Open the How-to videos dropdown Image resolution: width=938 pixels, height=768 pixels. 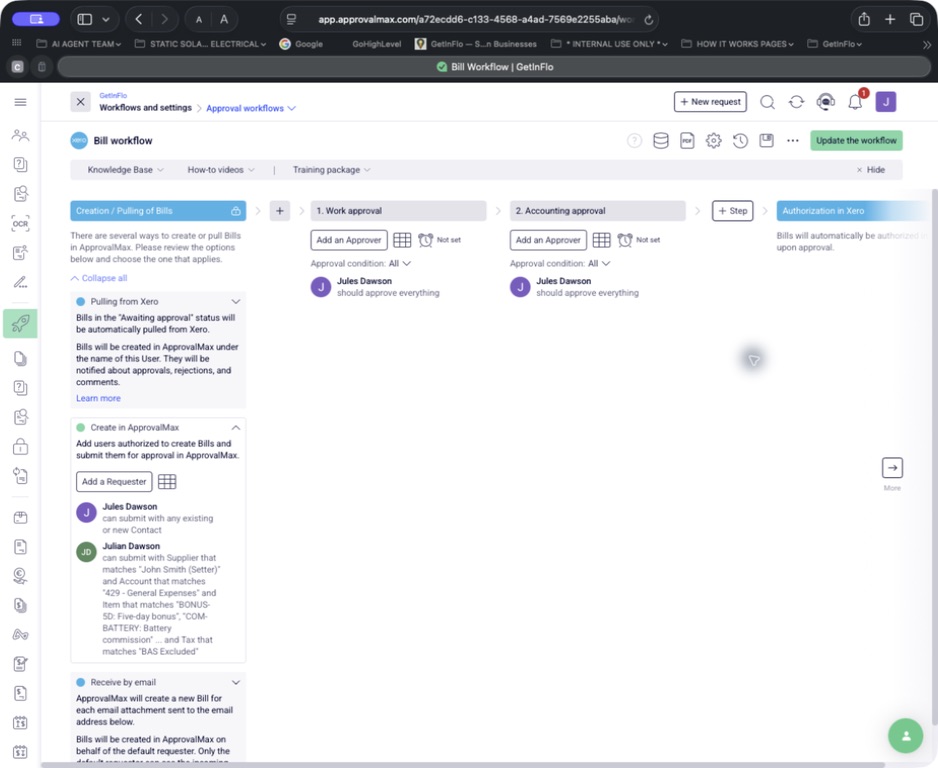tap(221, 170)
